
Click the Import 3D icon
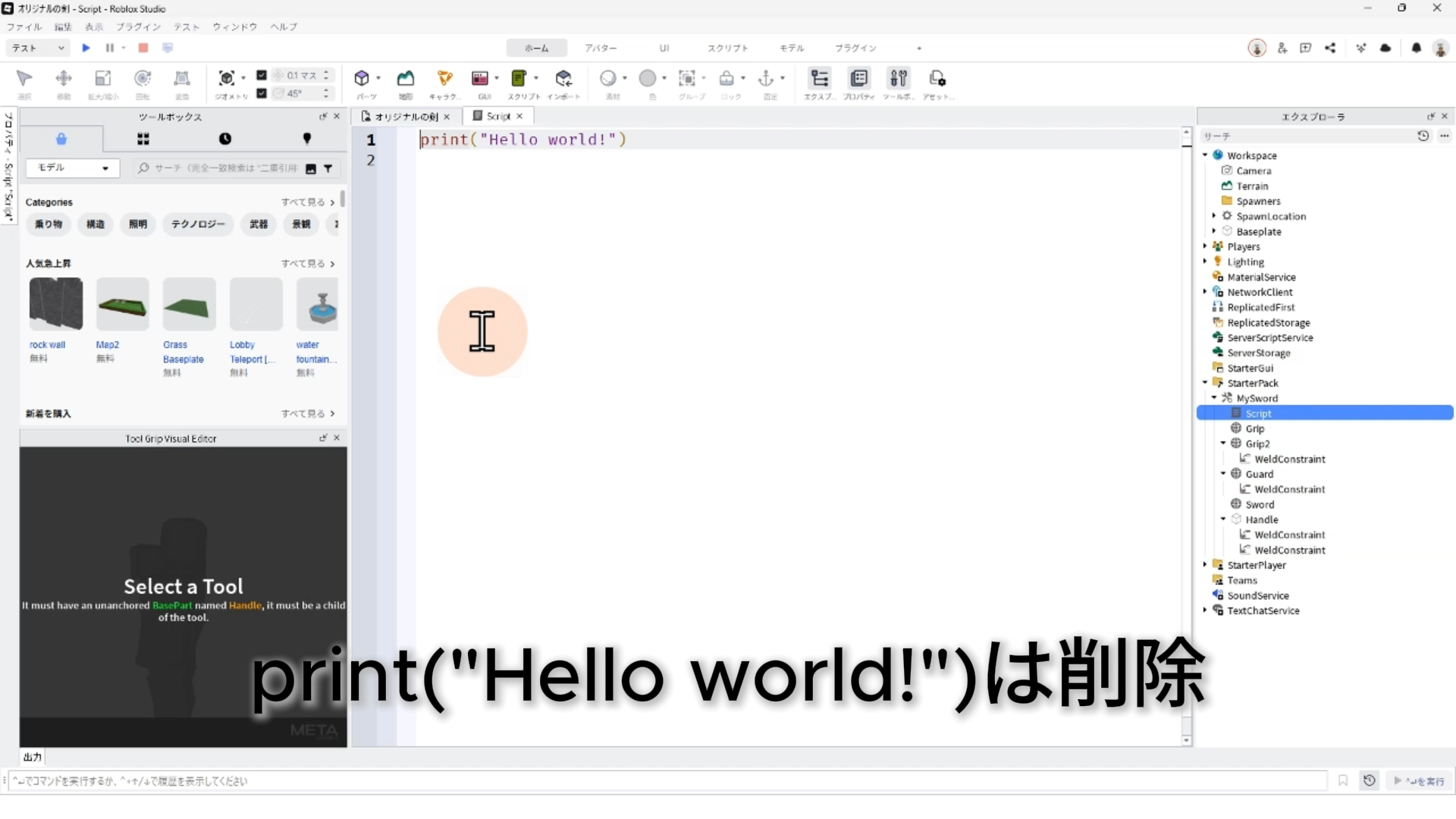tap(563, 78)
